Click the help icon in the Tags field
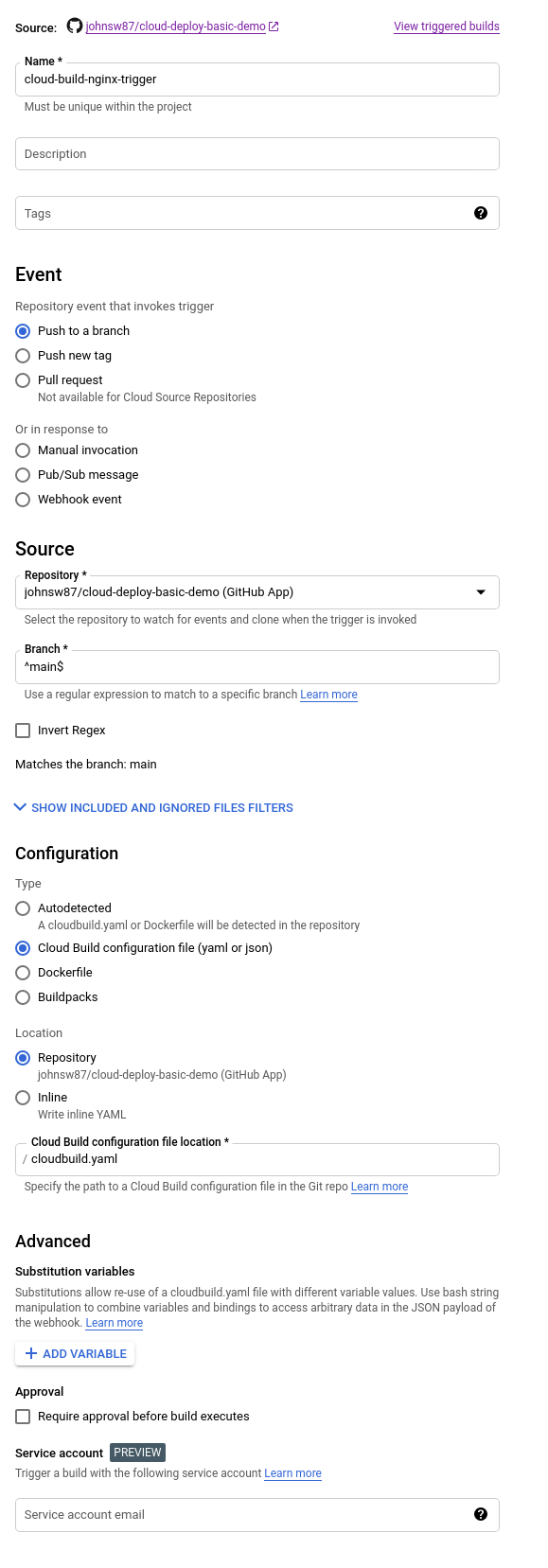This screenshot has height=1568, width=548. point(481,213)
